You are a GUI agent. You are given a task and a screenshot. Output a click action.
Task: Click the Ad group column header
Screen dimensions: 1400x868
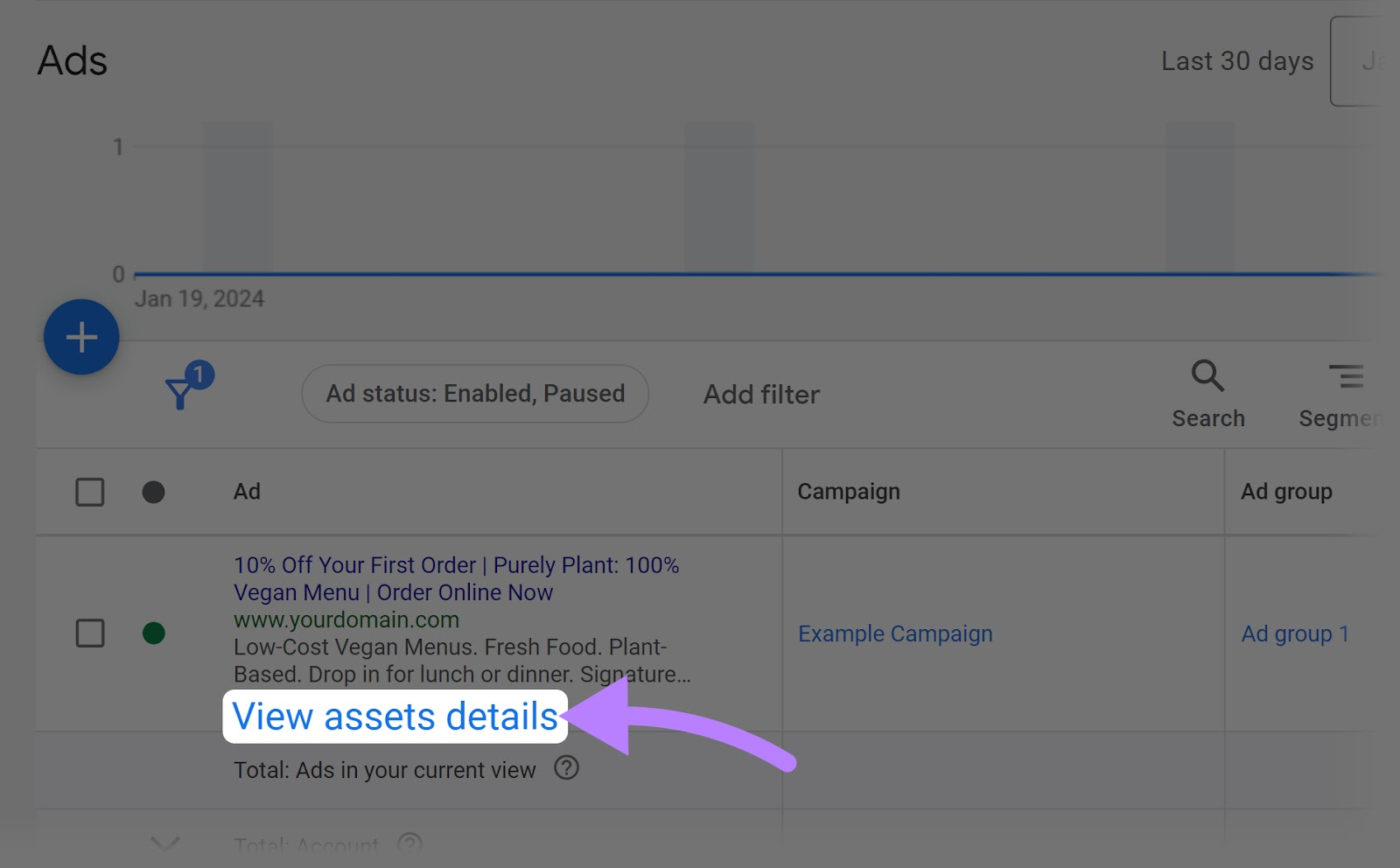click(1286, 492)
